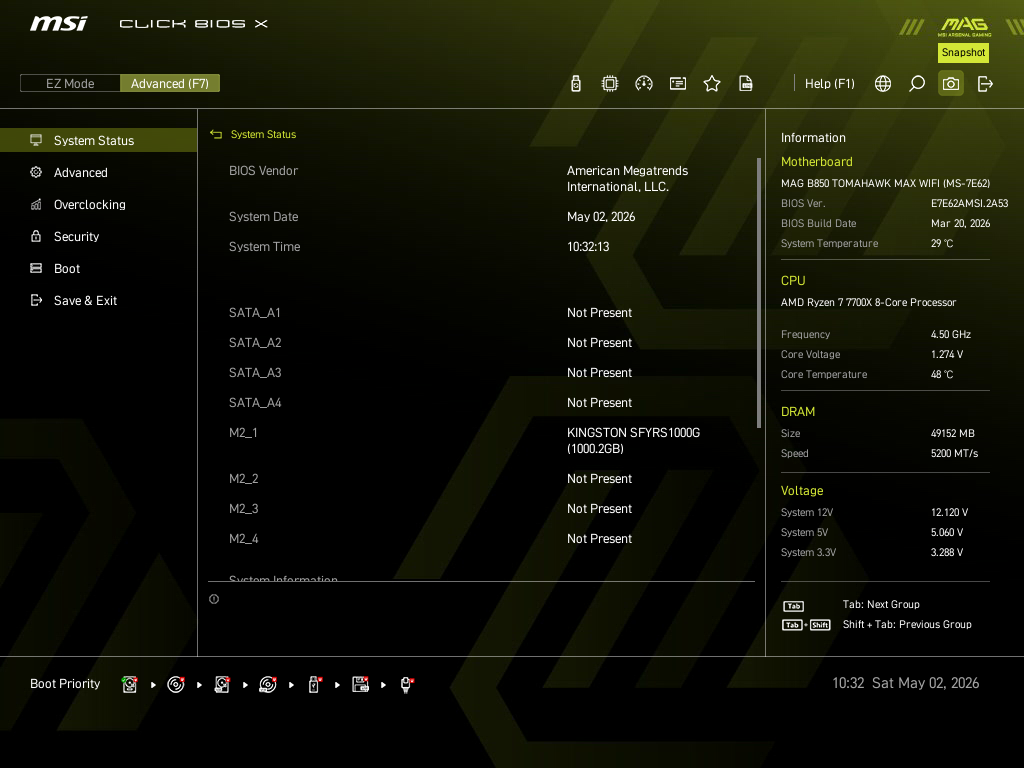This screenshot has height=768, width=1024.
Task: Open System Status in sidebar
Action: pyautogui.click(x=99, y=140)
